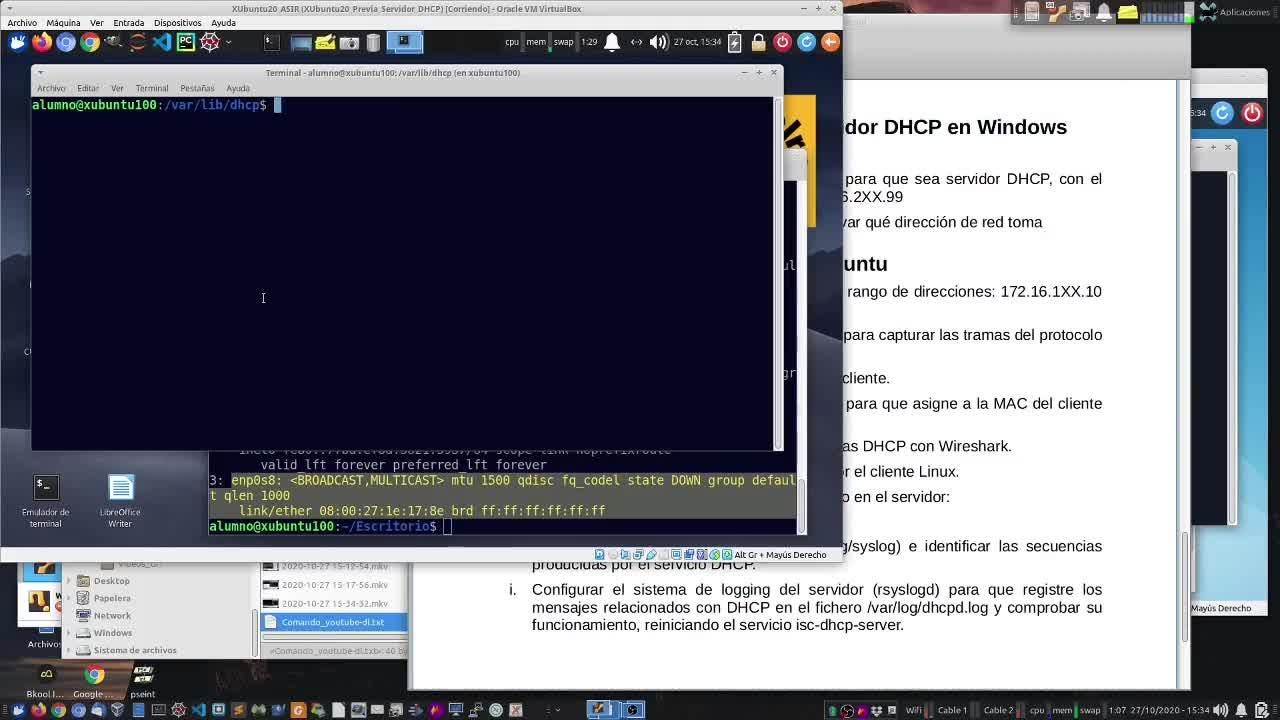Image resolution: width=1280 pixels, height=720 pixels.
Task: Select file 2020-10-27 15-17-56.mkv
Action: [x=334, y=585]
